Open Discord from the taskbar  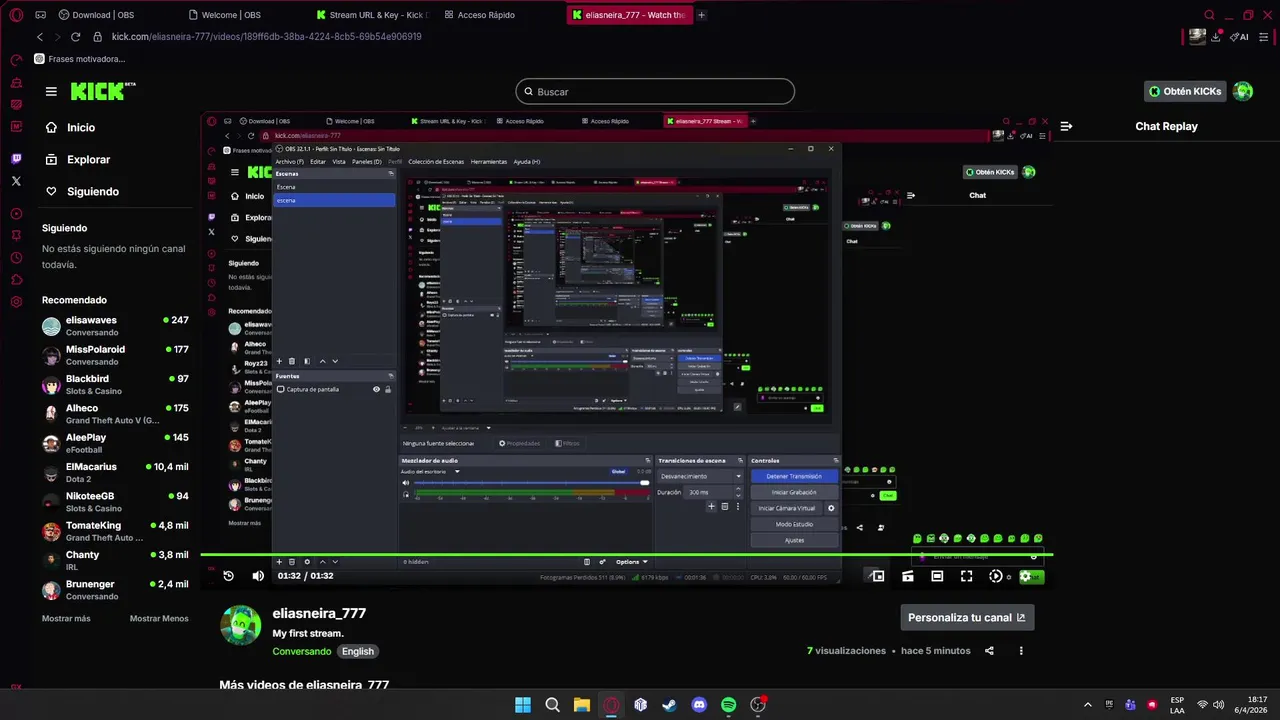pyautogui.click(x=699, y=705)
